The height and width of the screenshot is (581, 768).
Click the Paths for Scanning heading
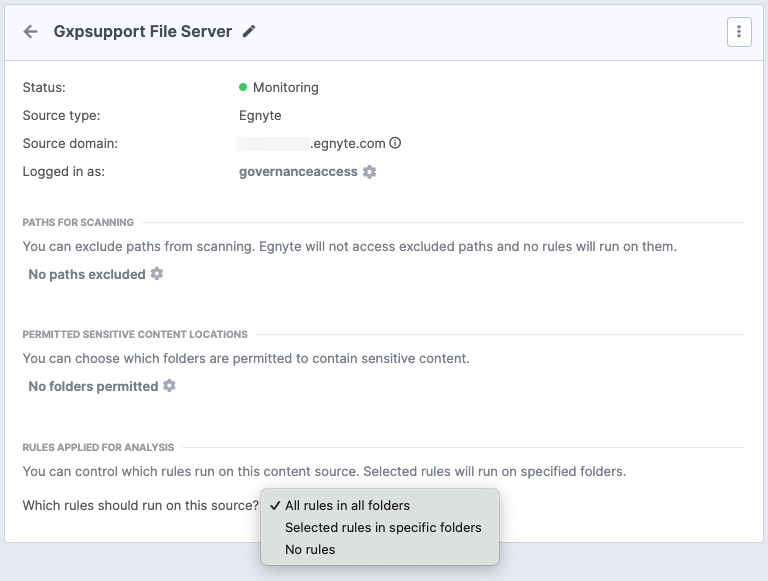tap(78, 222)
